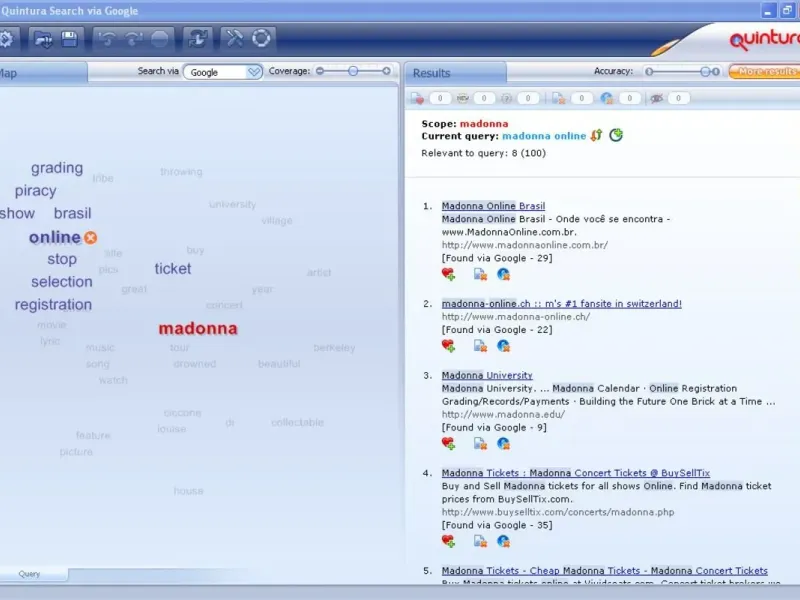Select the 'ticket' word in the map

pyautogui.click(x=173, y=268)
